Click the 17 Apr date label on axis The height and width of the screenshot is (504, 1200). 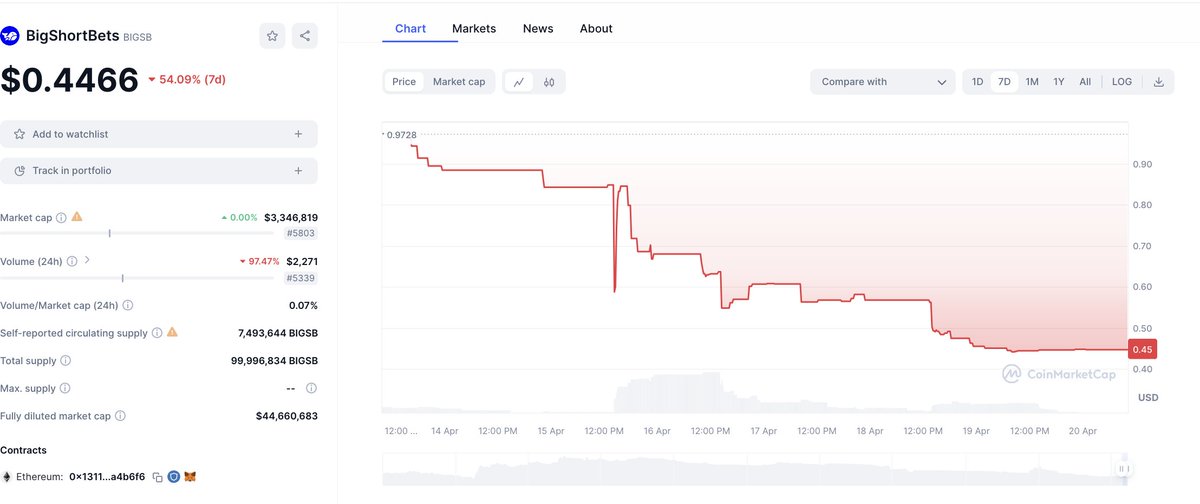tap(763, 431)
